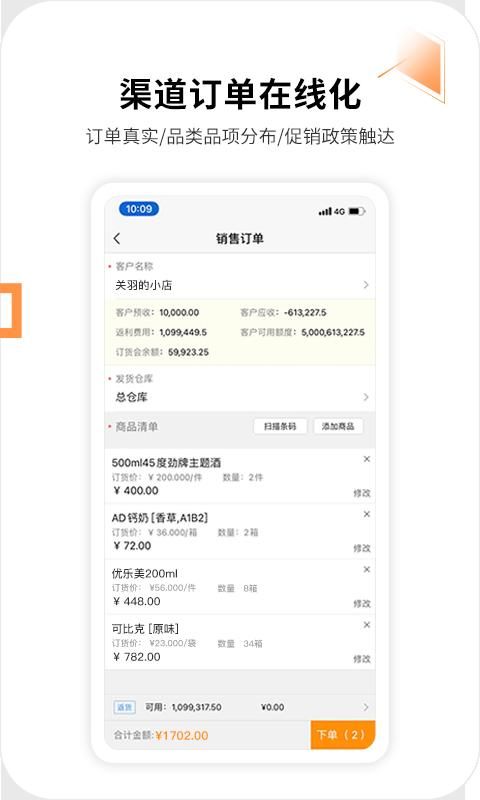Screen dimensions: 480x800
Task: Remove the 500ml45度劲牌主题酒 item with X
Action: pyautogui.click(x=366, y=459)
